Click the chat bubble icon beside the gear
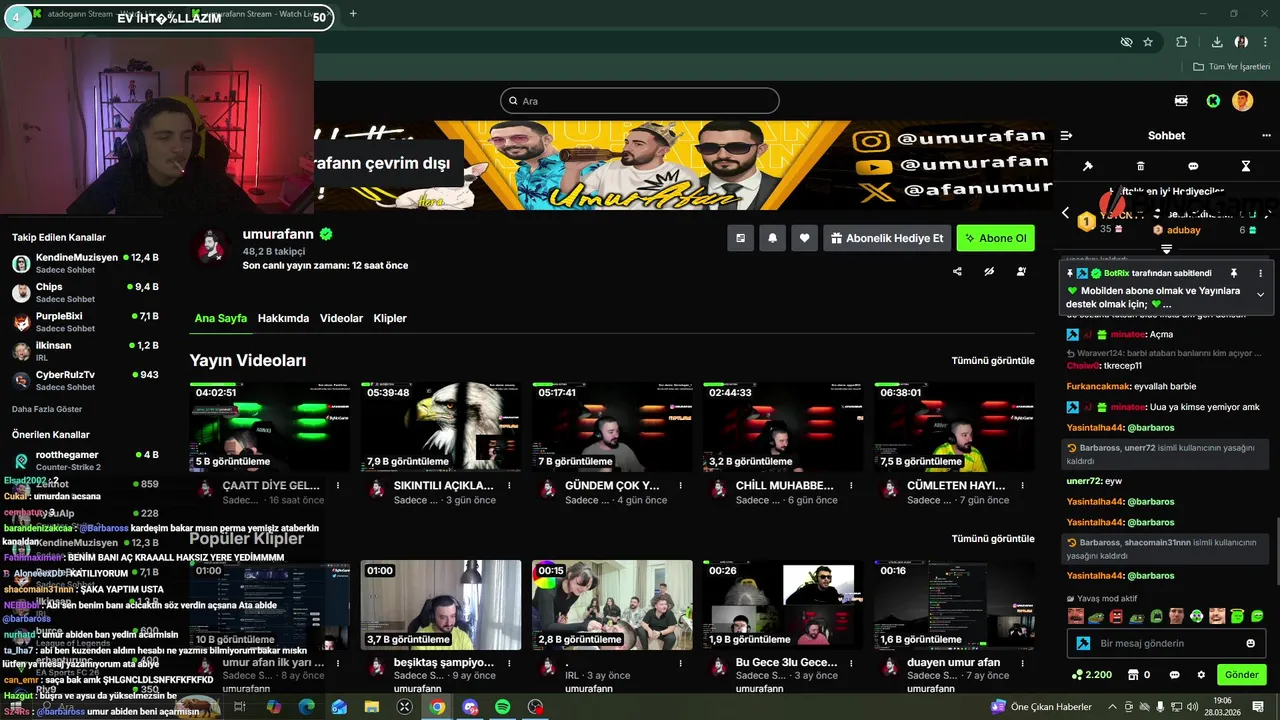The height and width of the screenshot is (720, 1280). (1174, 675)
